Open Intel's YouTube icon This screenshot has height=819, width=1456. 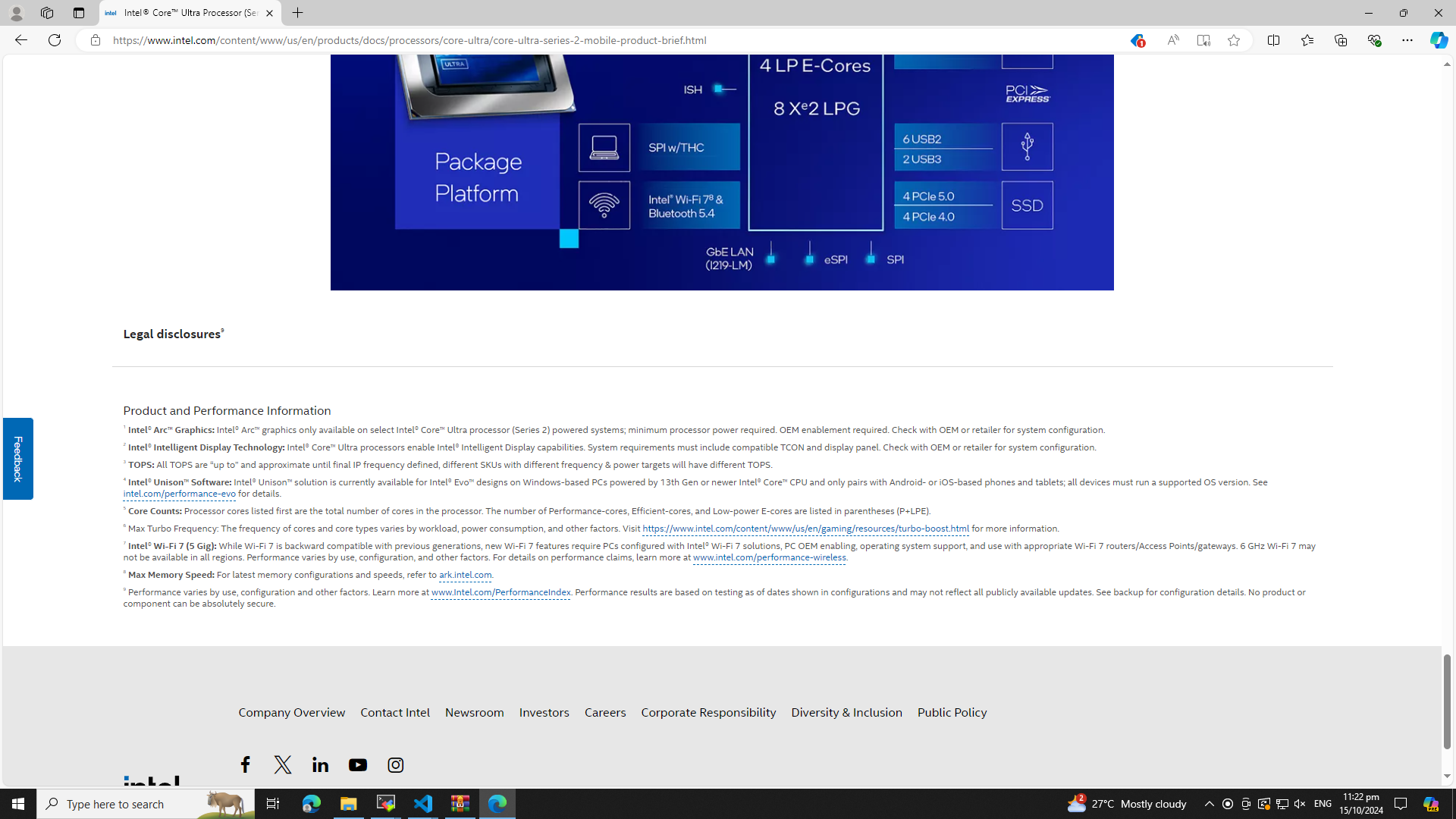click(x=358, y=764)
